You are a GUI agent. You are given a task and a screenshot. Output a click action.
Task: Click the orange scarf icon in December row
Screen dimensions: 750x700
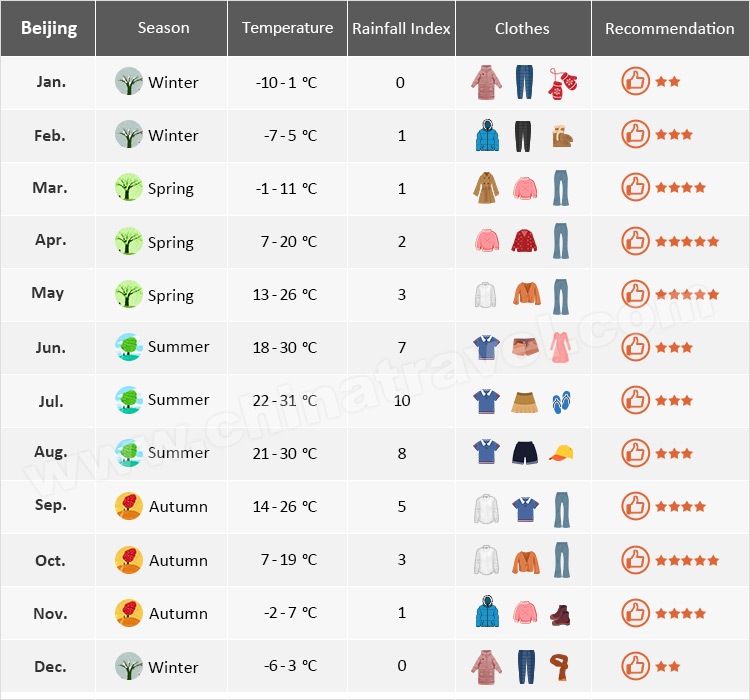(x=562, y=666)
